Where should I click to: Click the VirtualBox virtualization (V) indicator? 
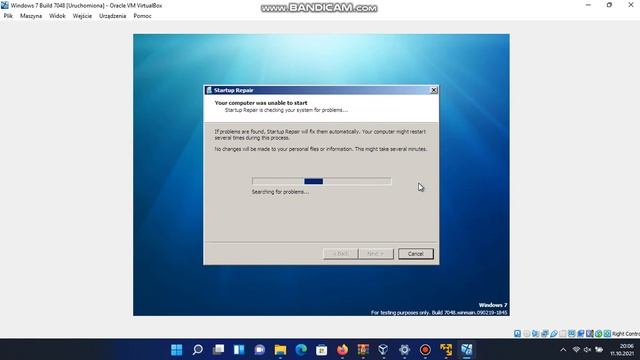[x=589, y=333]
